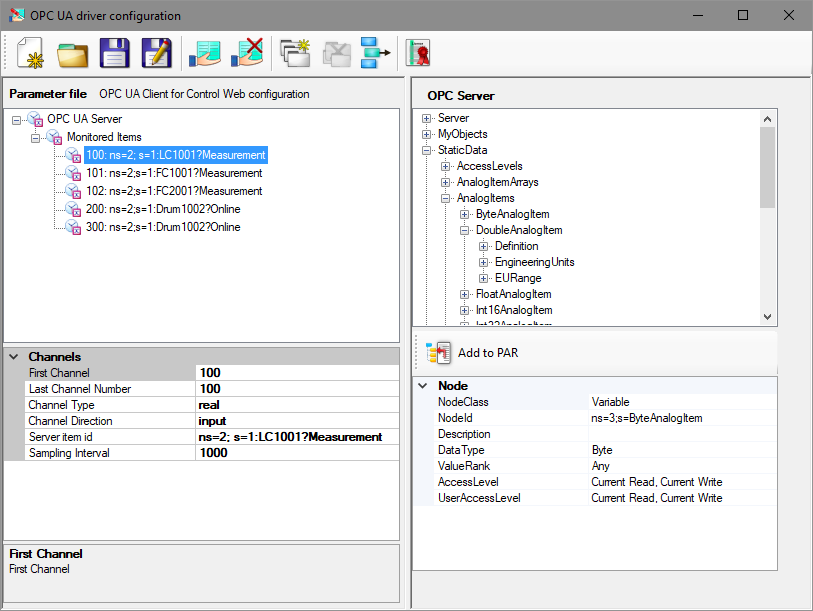Select item 300: ns=2;s=1:Drum1002?Online
The image size is (813, 611).
click(x=163, y=227)
